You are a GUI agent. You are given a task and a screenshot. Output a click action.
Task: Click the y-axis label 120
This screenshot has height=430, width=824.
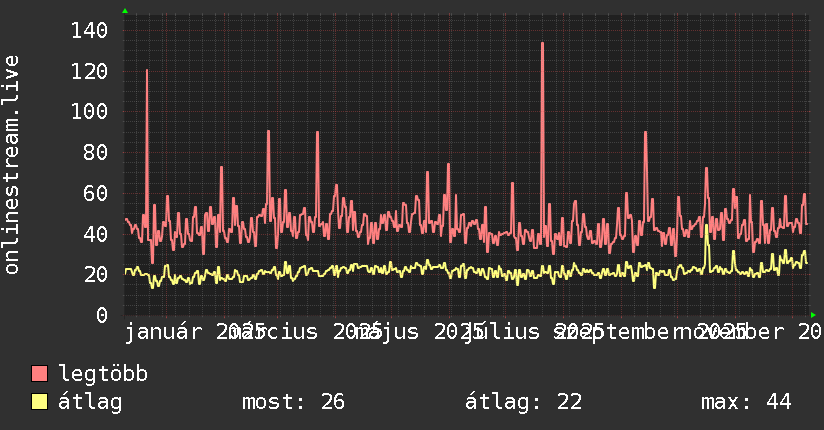tap(90, 71)
